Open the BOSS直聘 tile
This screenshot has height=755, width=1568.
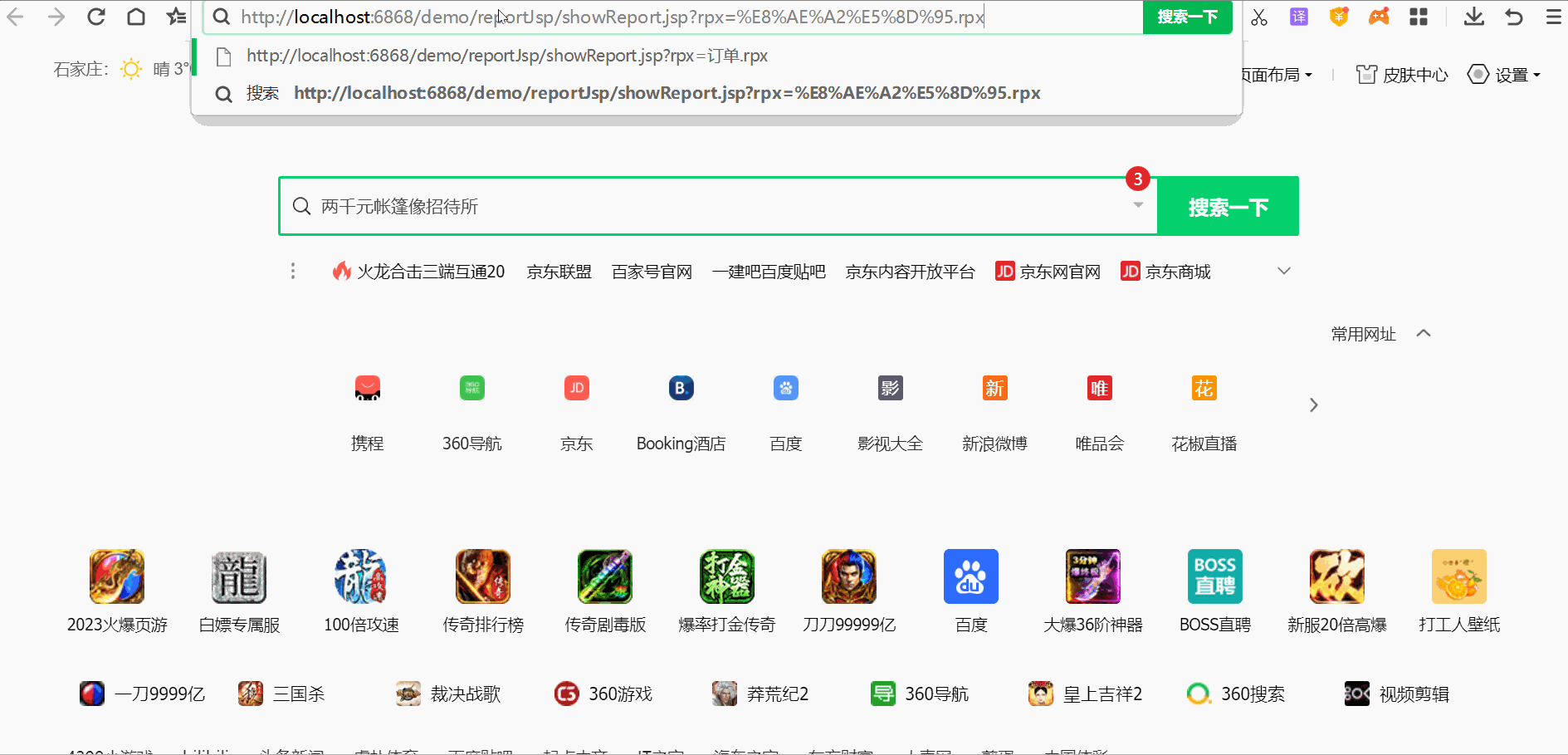click(x=1215, y=576)
